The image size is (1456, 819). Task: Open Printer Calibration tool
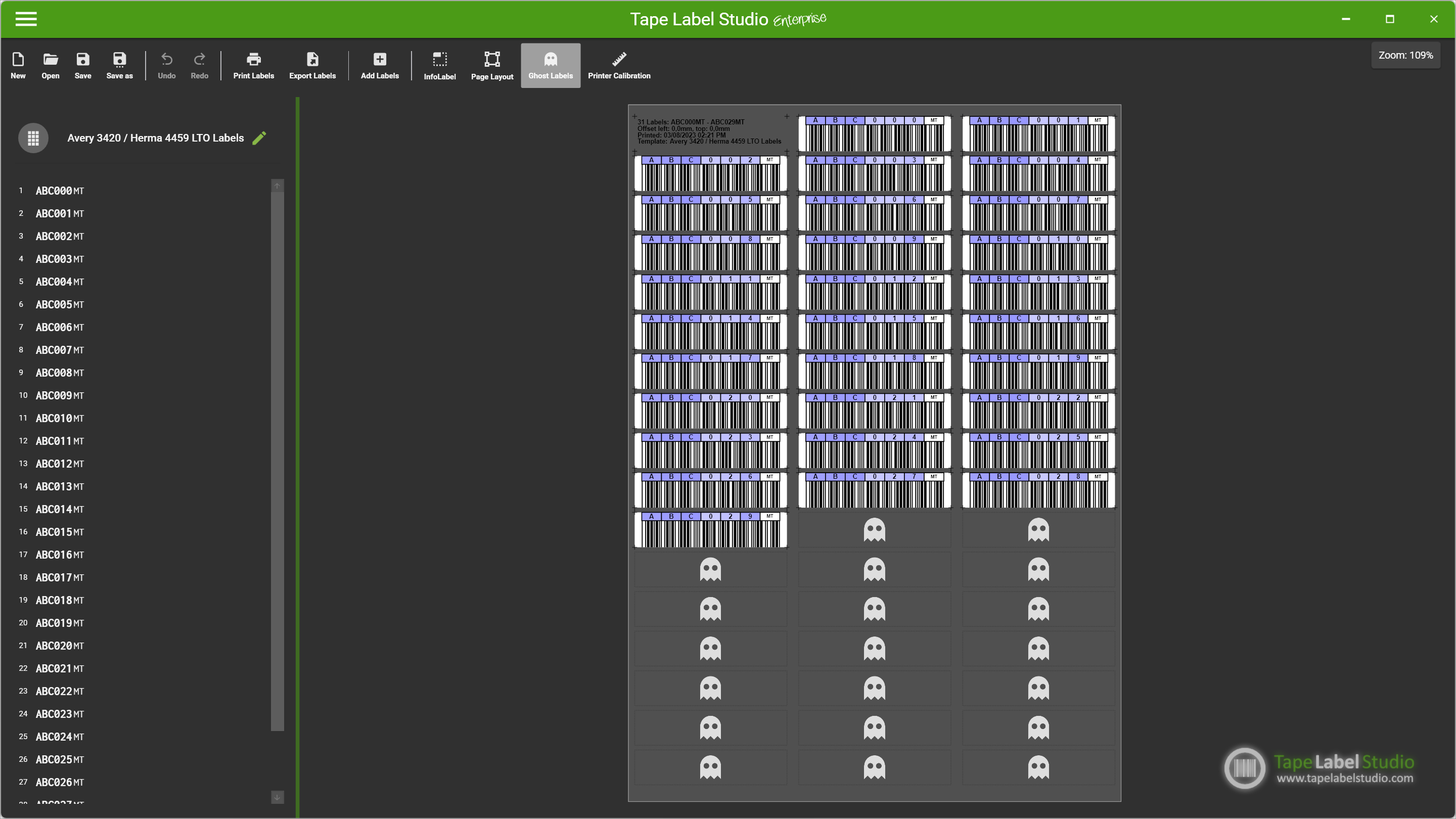tap(619, 66)
